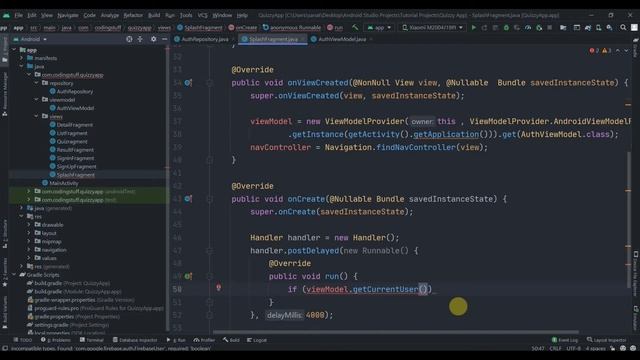Expand the manifests folder

(x=22, y=58)
